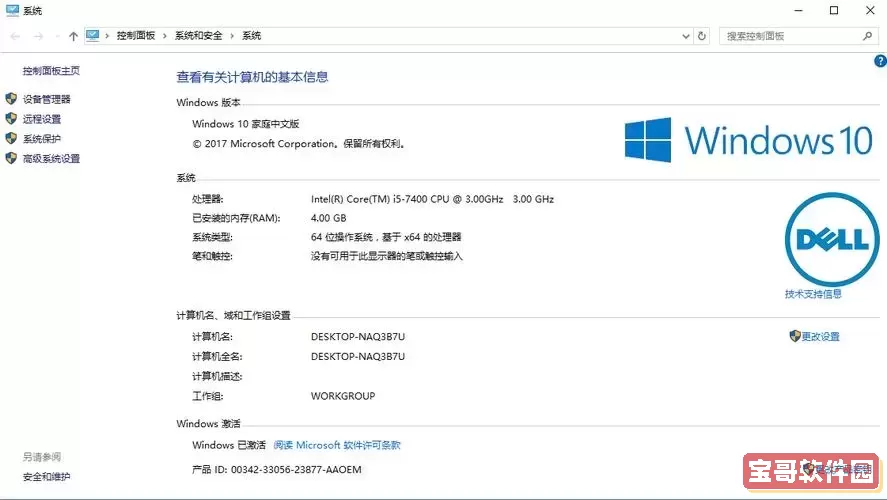The image size is (887, 500).
Task: Click the 搜索控制面板 search box
Action: click(x=798, y=36)
